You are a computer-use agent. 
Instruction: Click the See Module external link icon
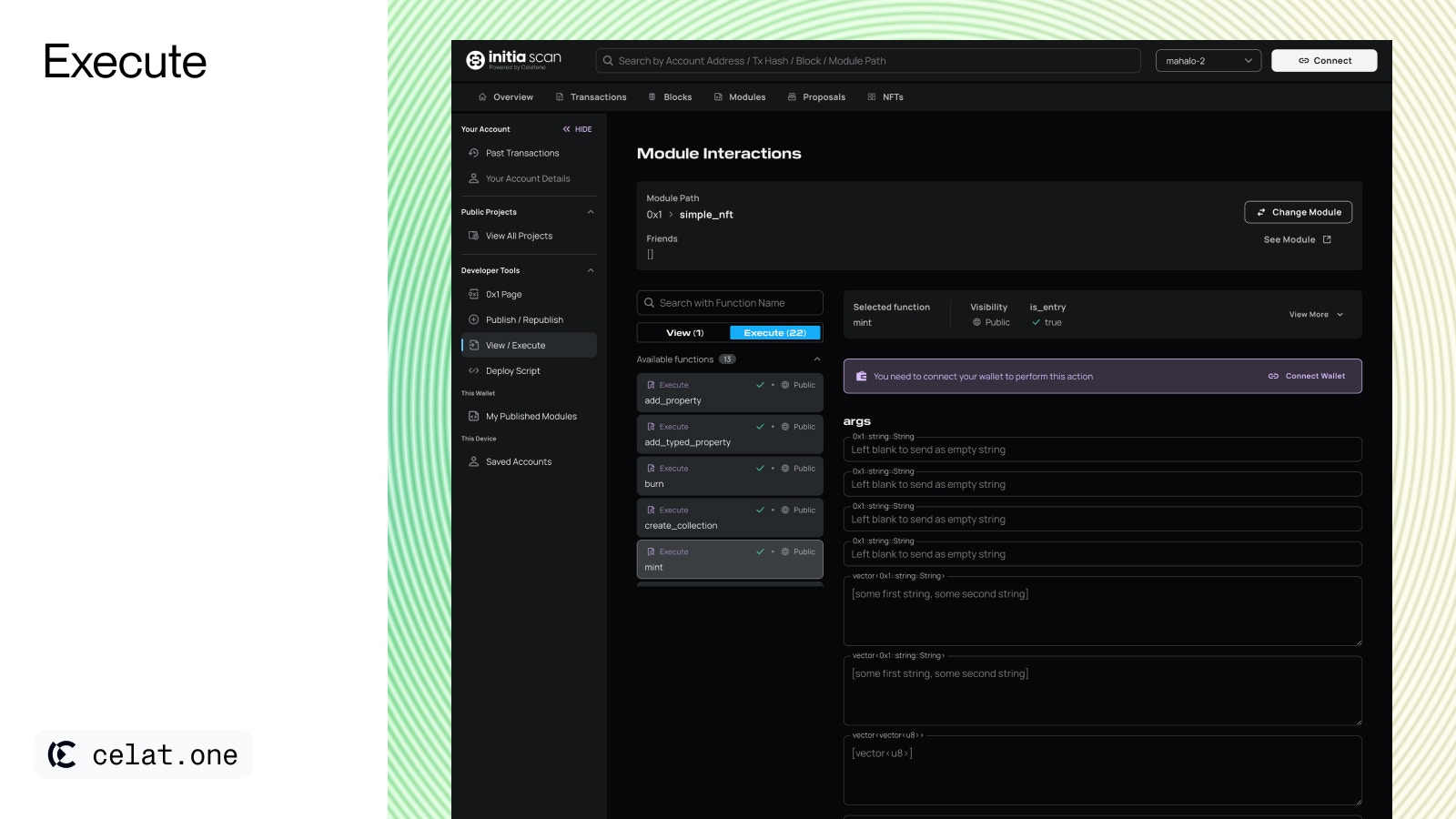[1327, 240]
